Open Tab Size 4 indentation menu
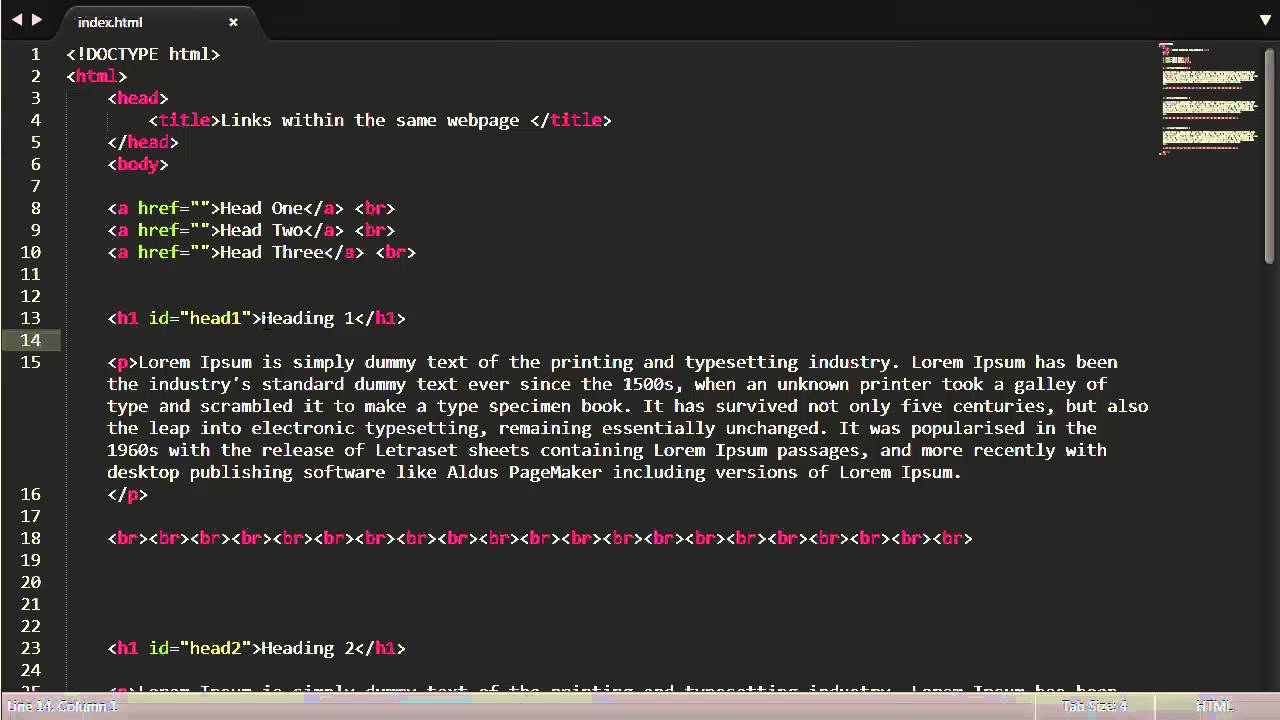Viewport: 1280px width, 720px height. pos(1095,706)
